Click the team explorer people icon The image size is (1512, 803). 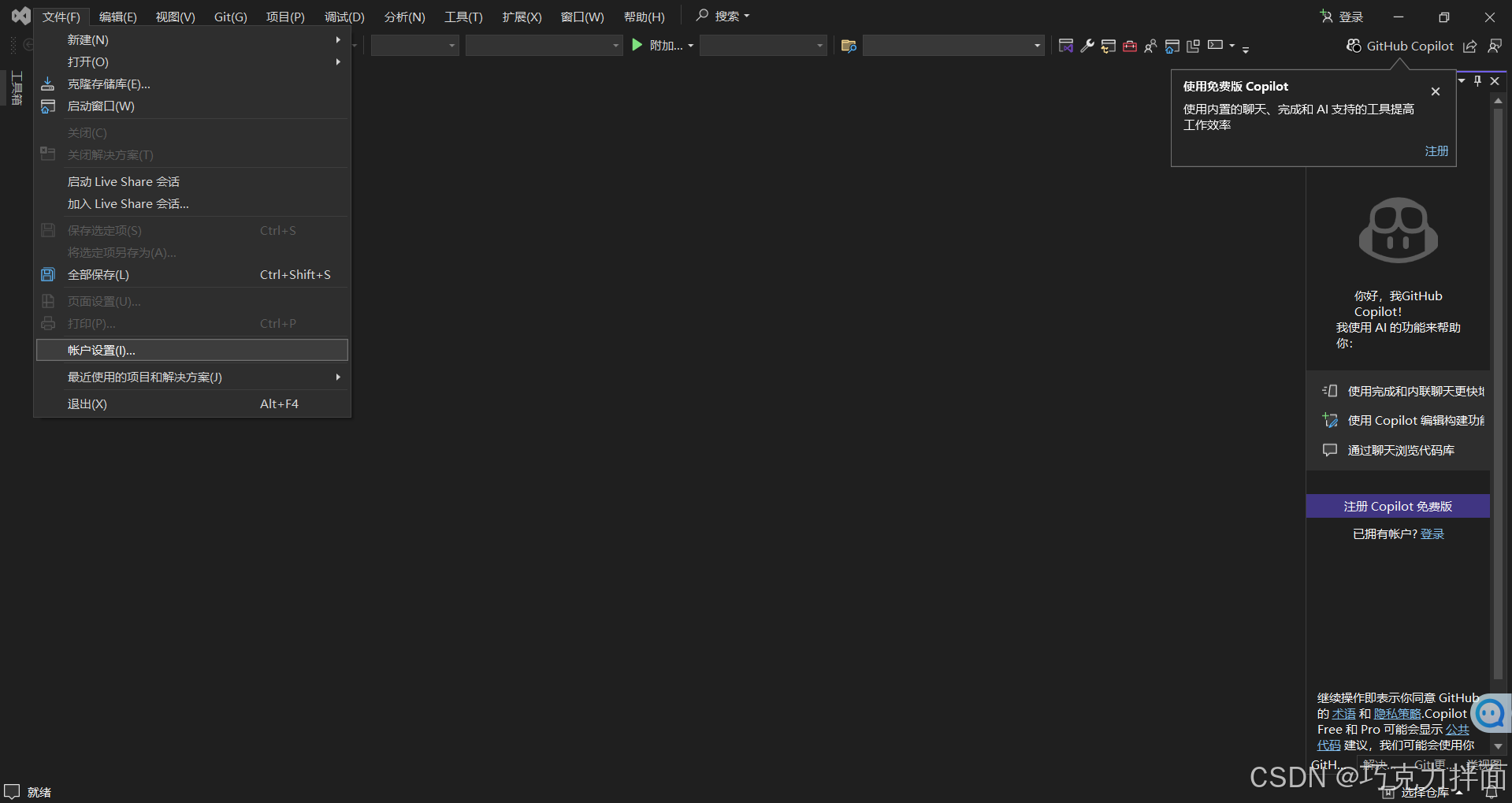[1151, 46]
